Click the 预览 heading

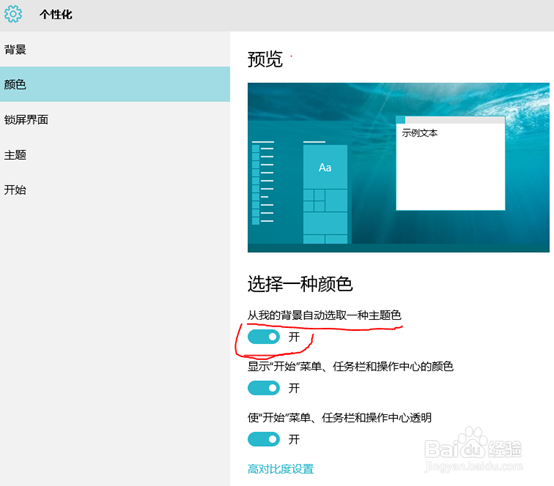click(265, 59)
